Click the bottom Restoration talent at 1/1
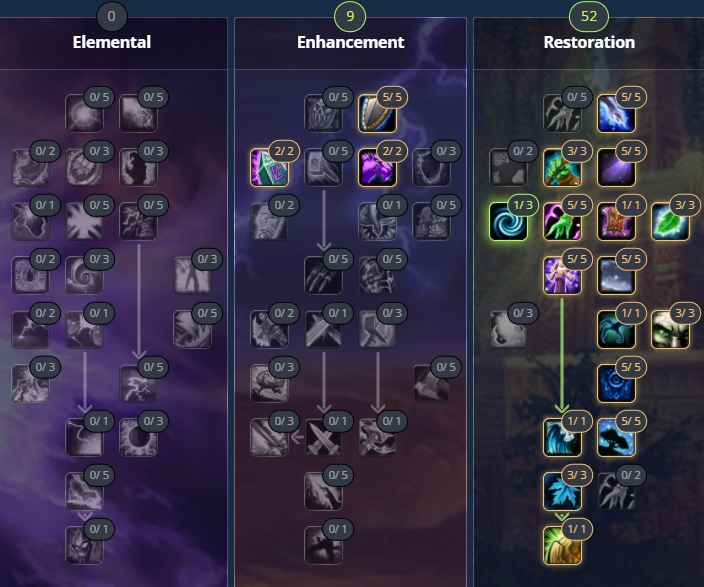The height and width of the screenshot is (587, 704). (562, 545)
